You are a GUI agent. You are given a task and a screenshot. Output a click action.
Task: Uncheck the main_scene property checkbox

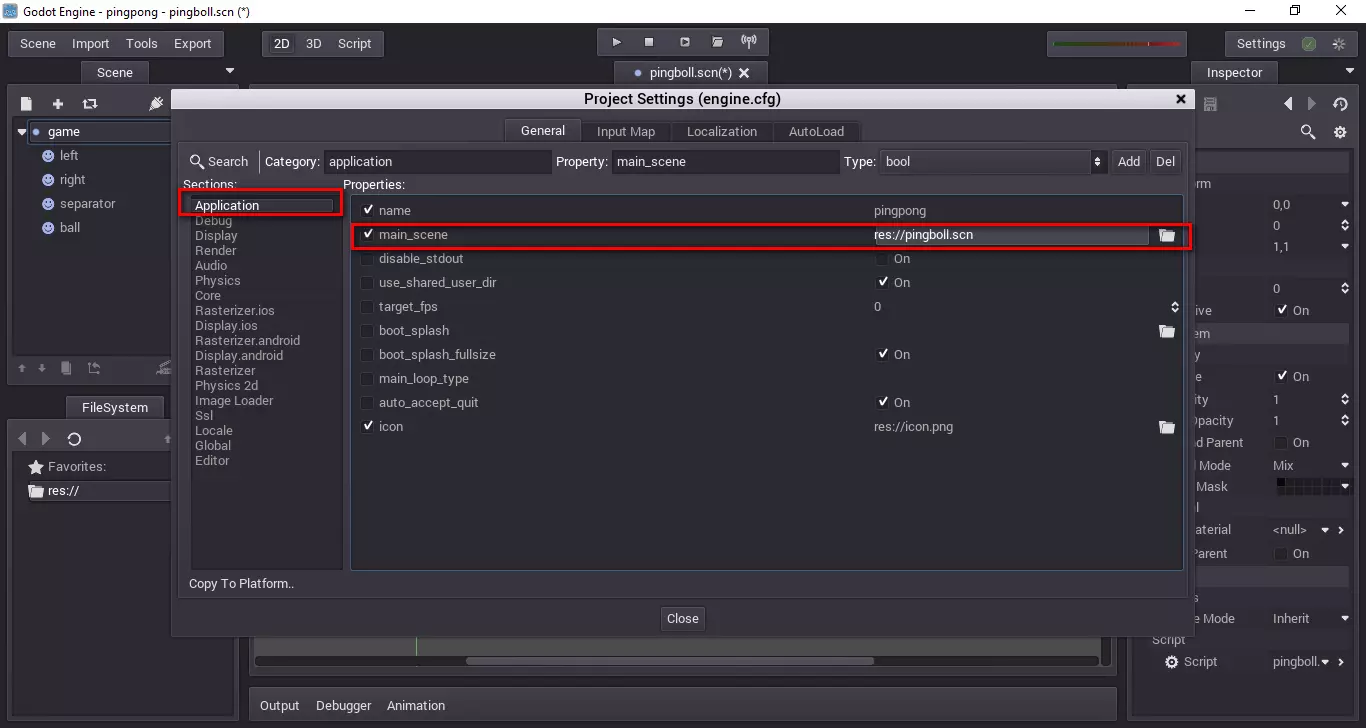pyautogui.click(x=368, y=235)
